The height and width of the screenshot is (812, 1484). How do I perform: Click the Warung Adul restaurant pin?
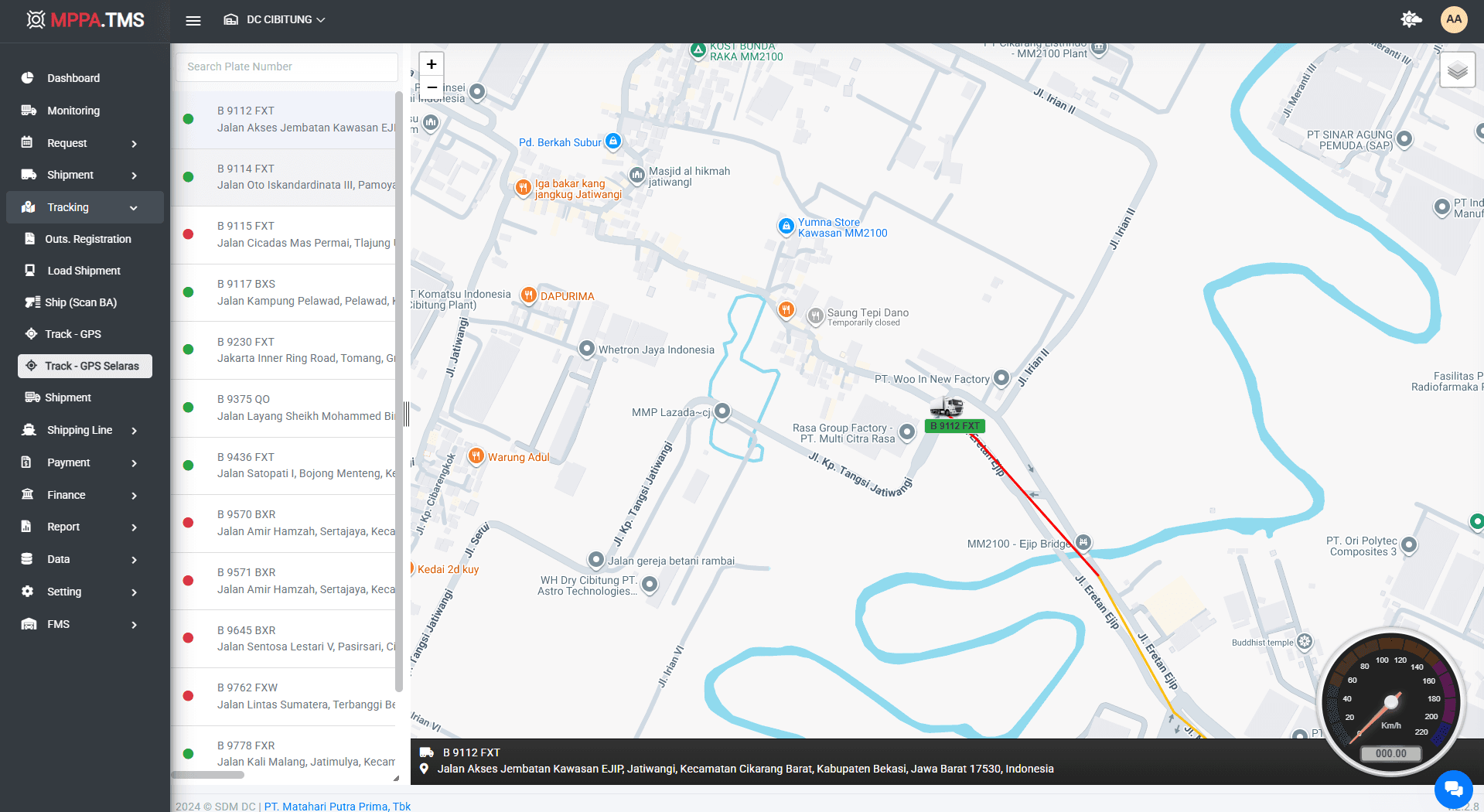(x=476, y=456)
